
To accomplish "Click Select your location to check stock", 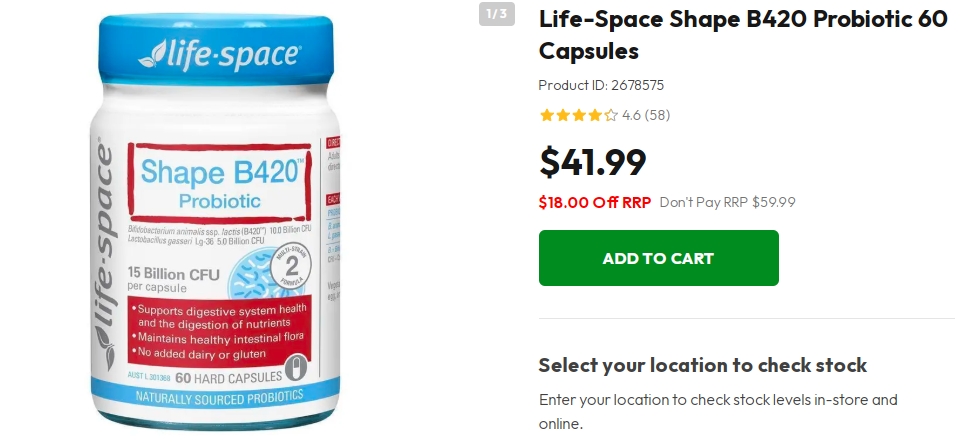I will point(702,365).
